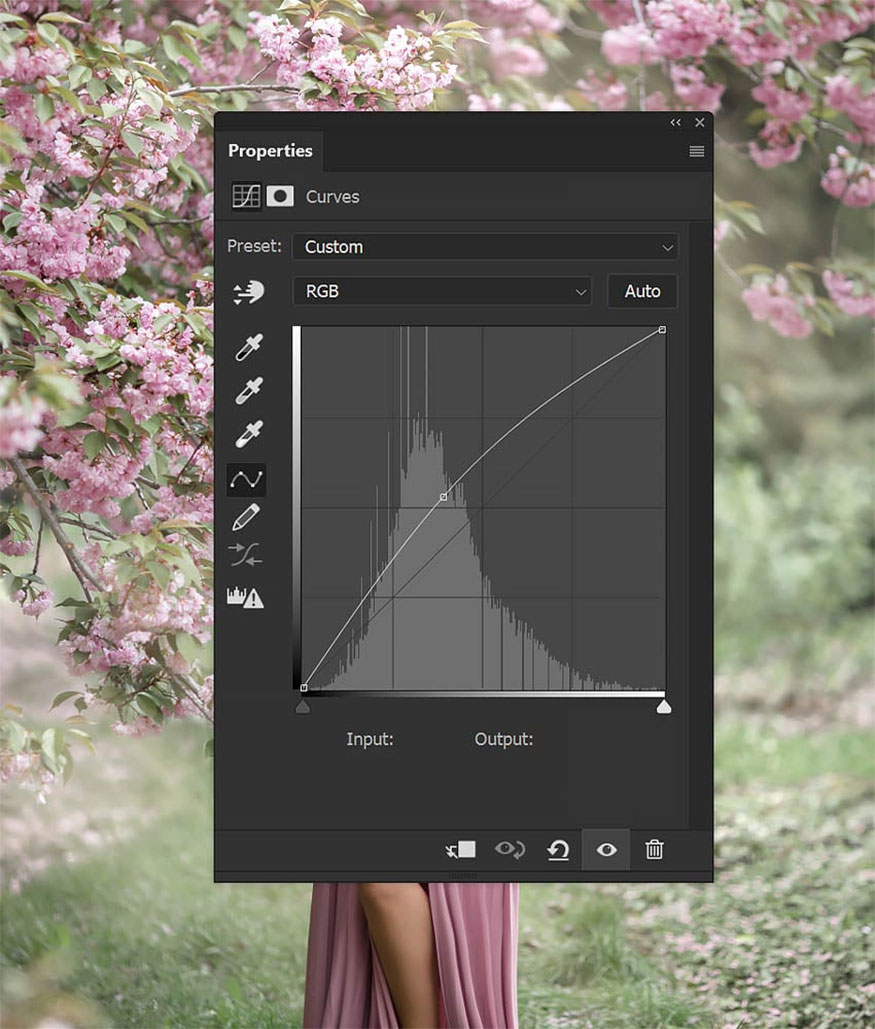Image resolution: width=875 pixels, height=1029 pixels.
Task: Switch to the Properties tab
Action: (x=270, y=151)
